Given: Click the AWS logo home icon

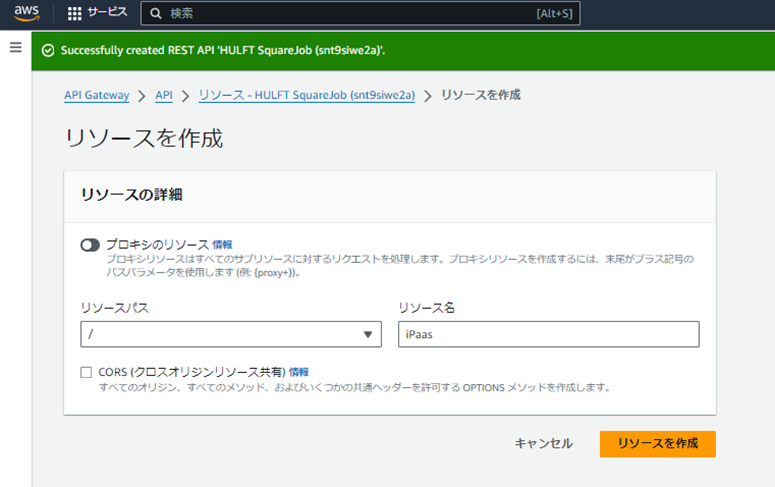Looking at the screenshot, I should tap(27, 13).
